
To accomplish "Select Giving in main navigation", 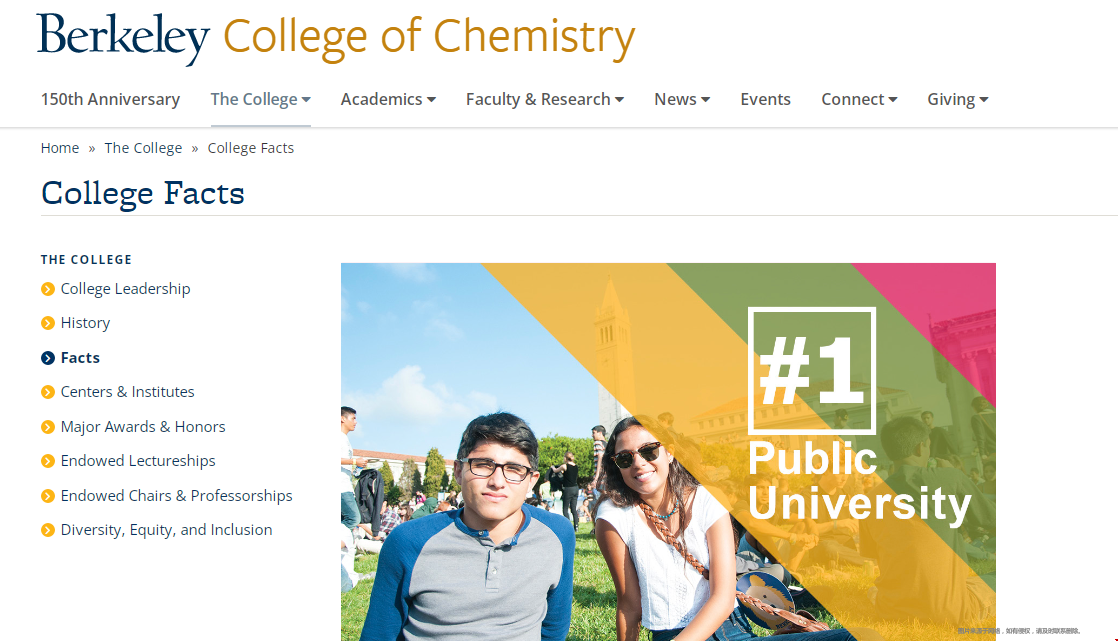I will (x=951, y=100).
